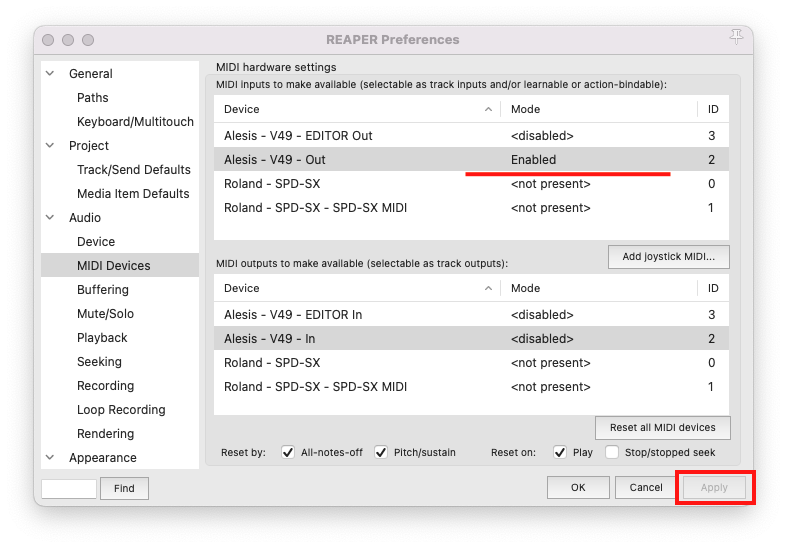Open the Buffering preferences page

102,290
